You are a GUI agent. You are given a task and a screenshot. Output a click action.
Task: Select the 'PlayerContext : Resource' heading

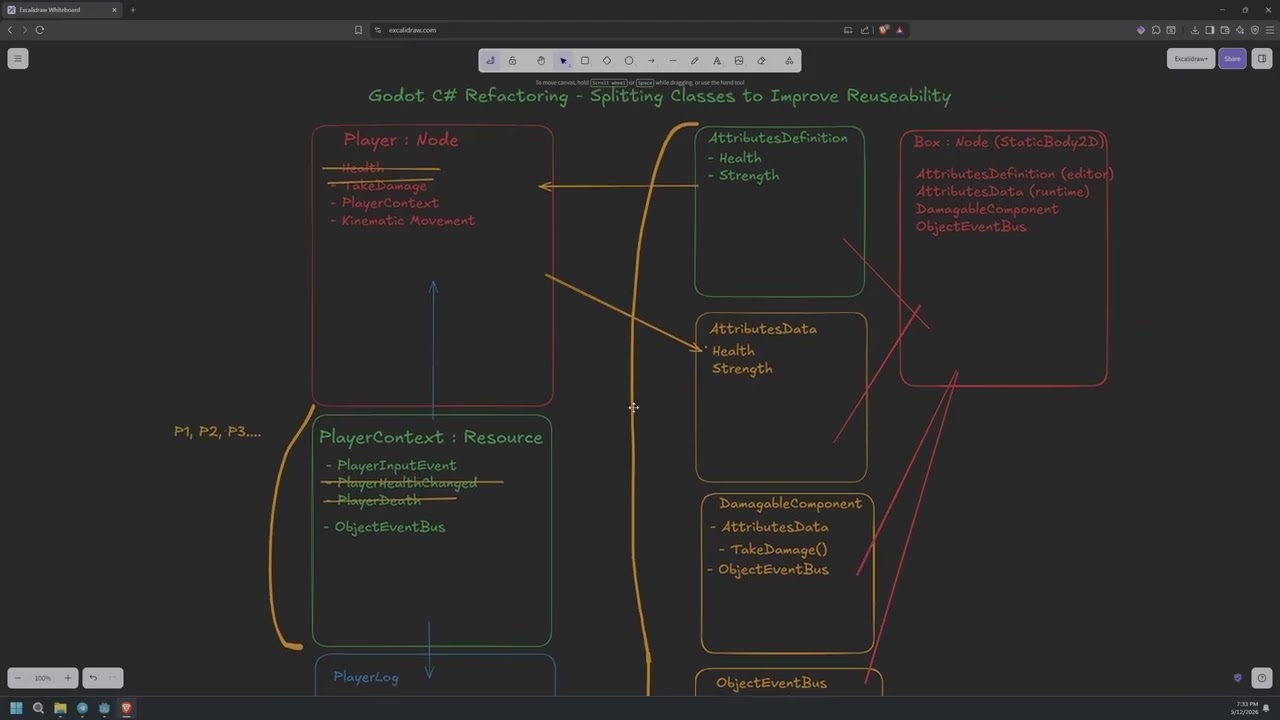431,438
